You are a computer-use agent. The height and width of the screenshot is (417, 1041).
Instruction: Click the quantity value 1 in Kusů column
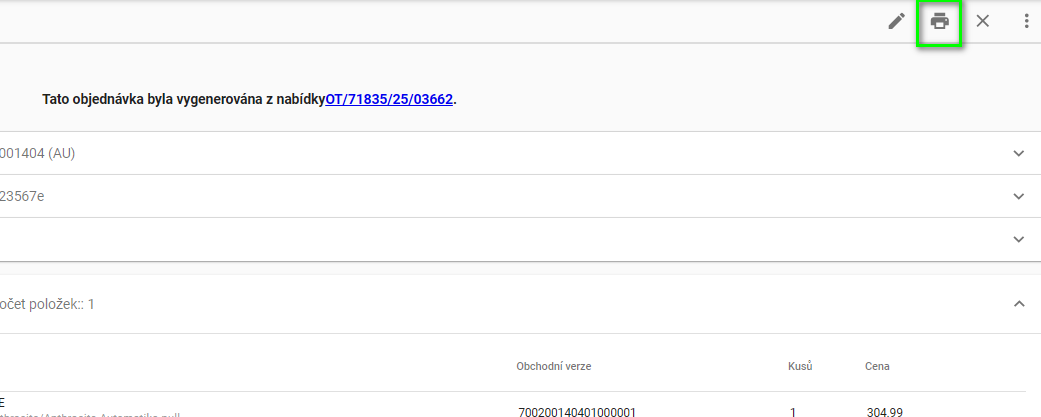coord(793,411)
